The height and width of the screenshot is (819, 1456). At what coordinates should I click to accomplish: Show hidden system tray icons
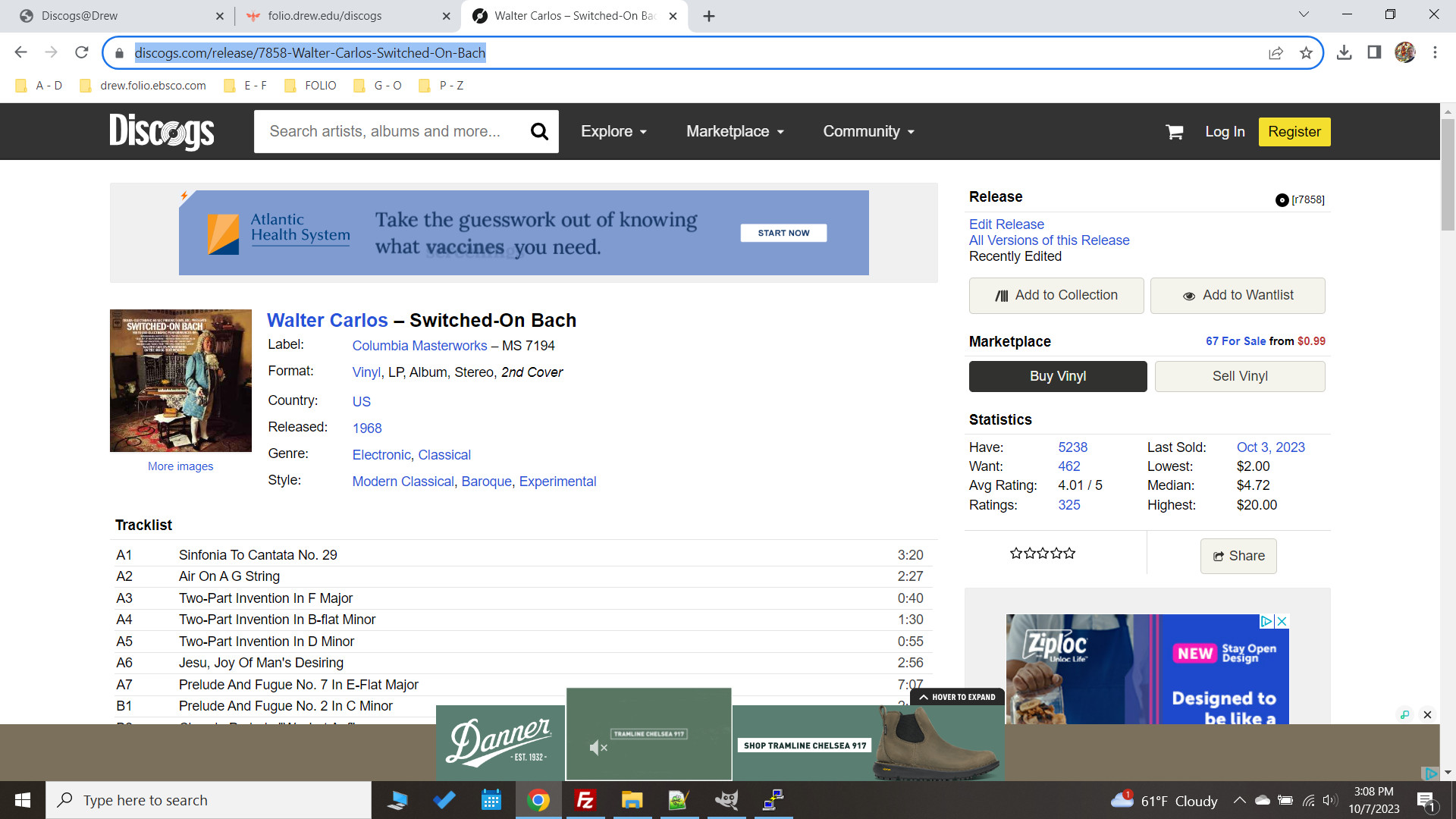tap(1239, 800)
